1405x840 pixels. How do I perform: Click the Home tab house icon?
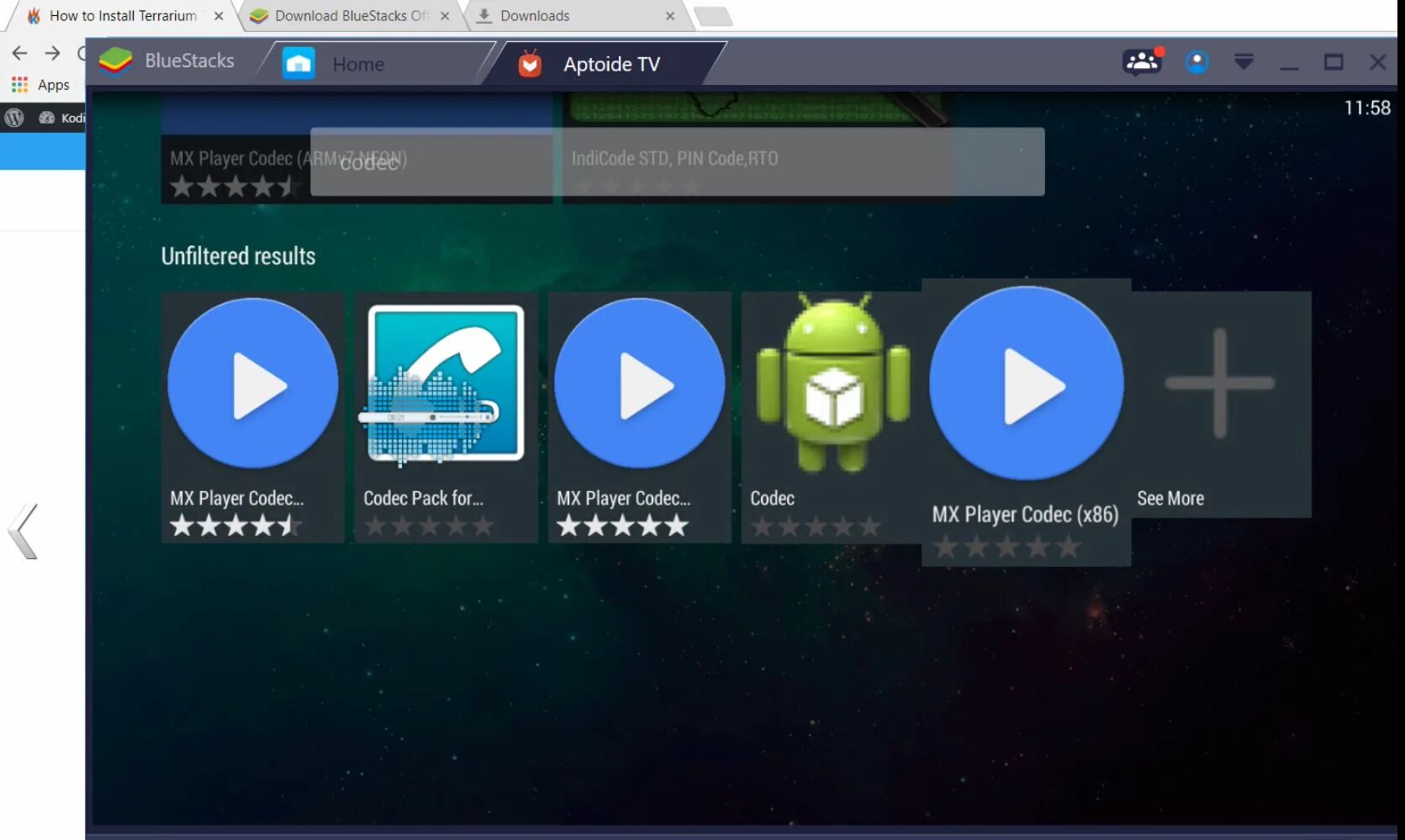[298, 63]
